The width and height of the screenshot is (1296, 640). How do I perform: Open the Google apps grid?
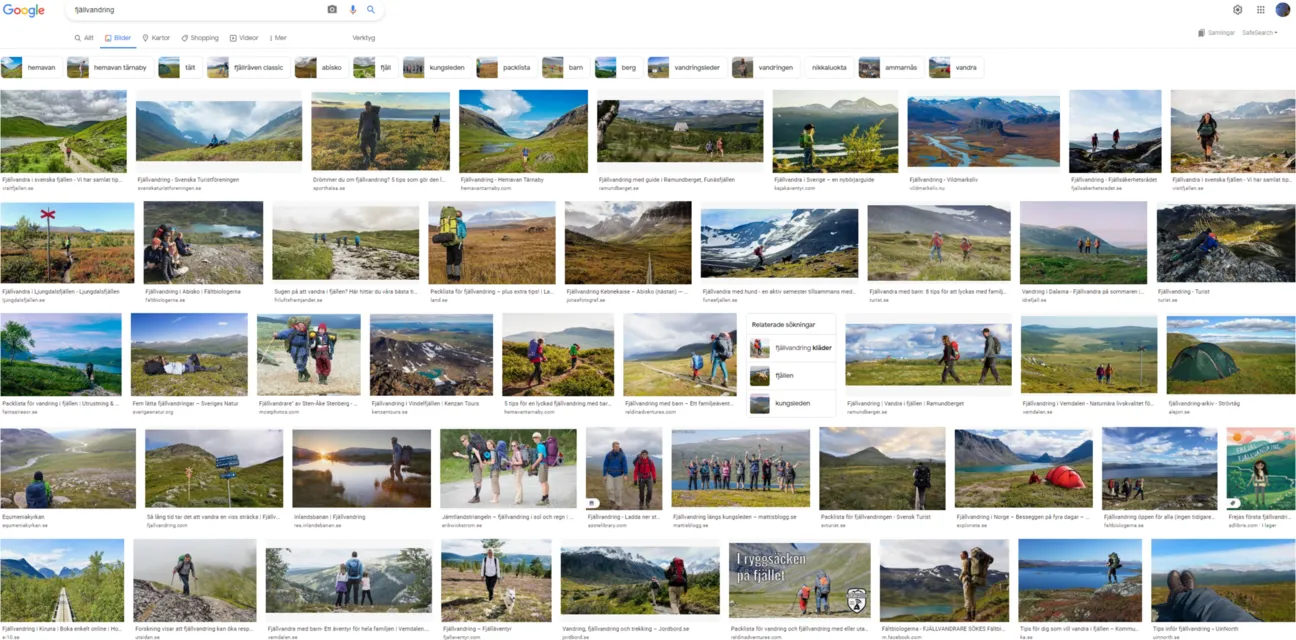click(1260, 10)
